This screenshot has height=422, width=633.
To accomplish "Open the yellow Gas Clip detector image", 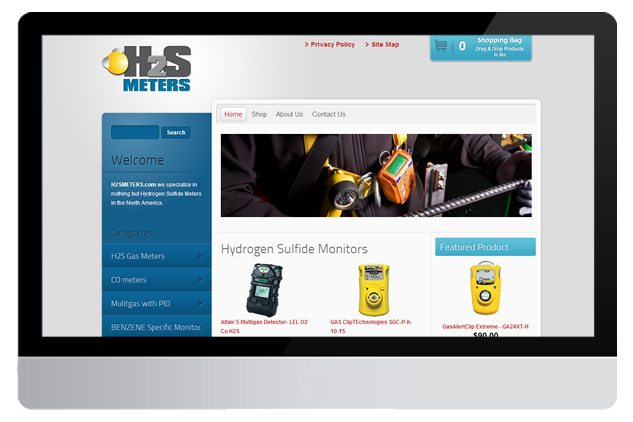I will (x=373, y=289).
